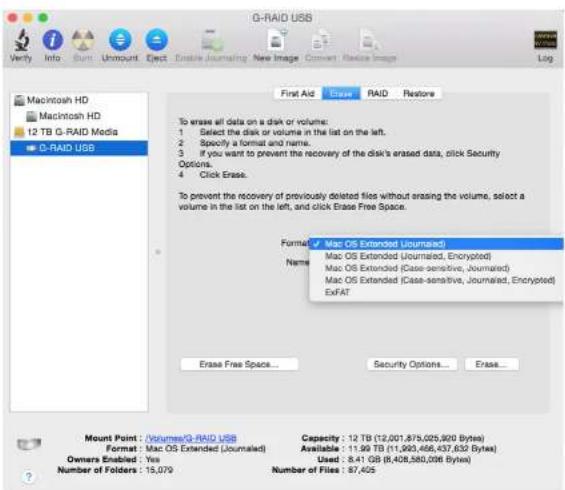The width and height of the screenshot is (565, 490).
Task: Click the Enable Journaling toolbar icon
Action: point(212,40)
